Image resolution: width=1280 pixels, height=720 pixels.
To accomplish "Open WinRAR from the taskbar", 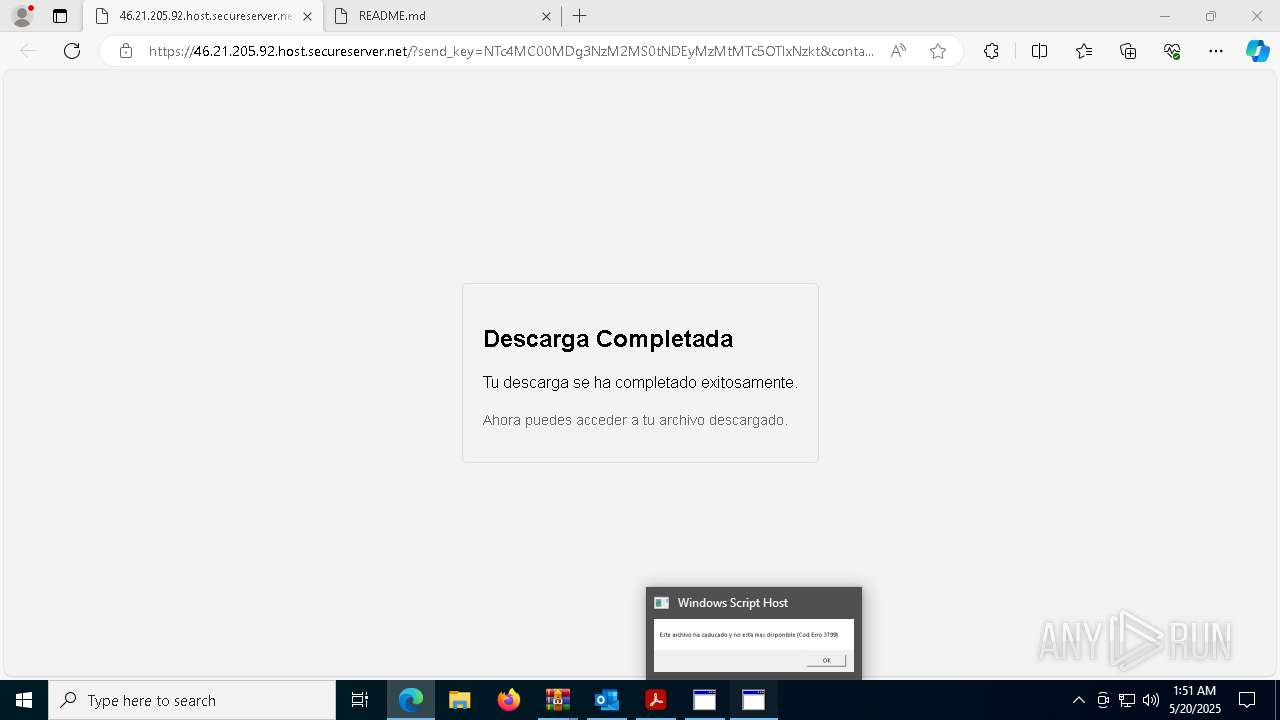I will click(558, 700).
